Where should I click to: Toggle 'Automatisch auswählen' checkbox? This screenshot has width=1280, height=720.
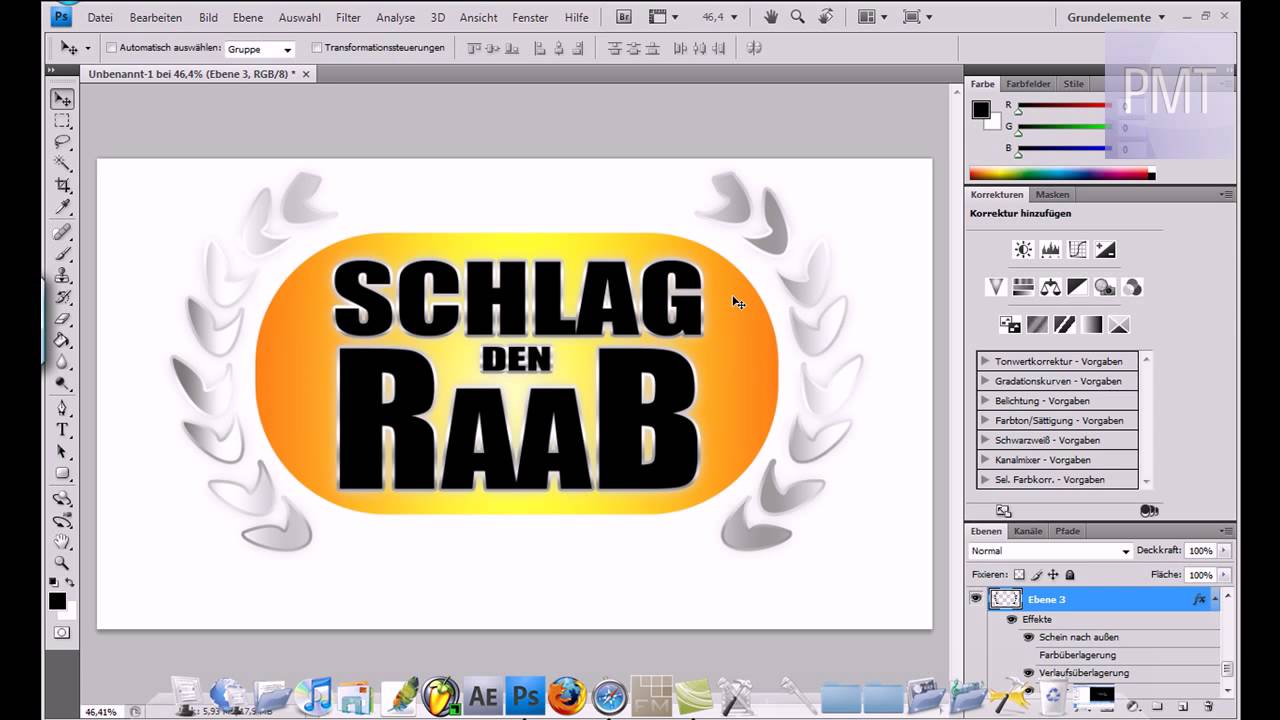[x=111, y=48]
